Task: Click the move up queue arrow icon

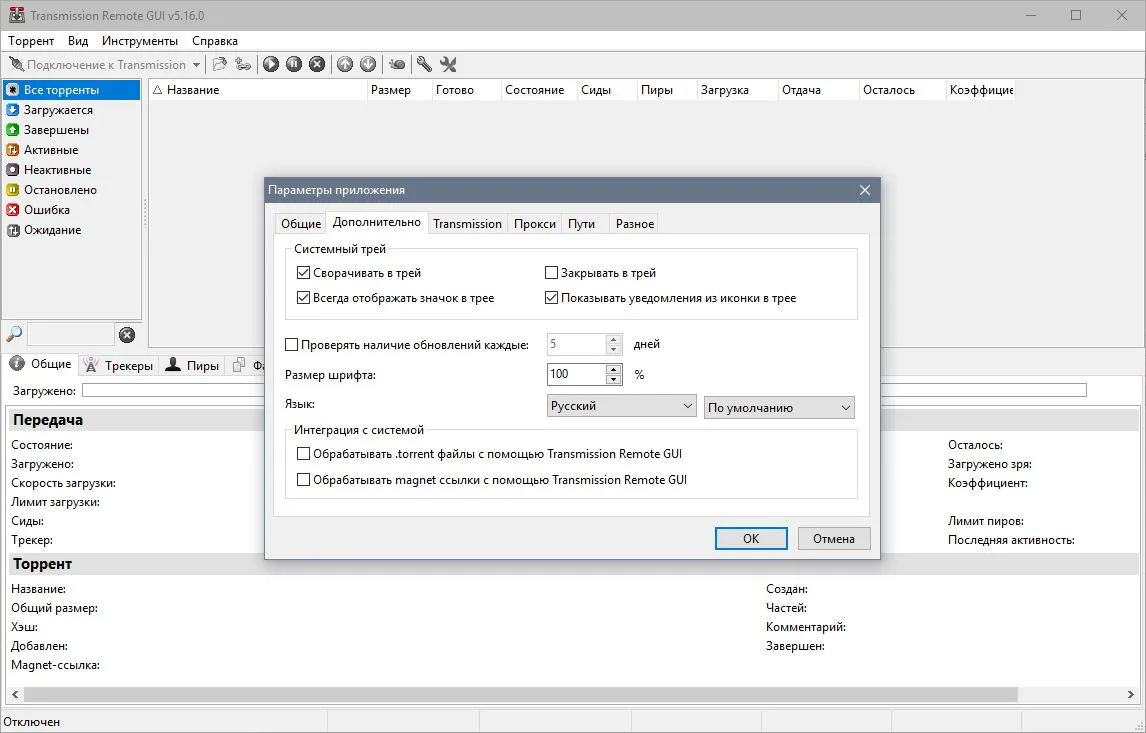Action: pyautogui.click(x=345, y=64)
